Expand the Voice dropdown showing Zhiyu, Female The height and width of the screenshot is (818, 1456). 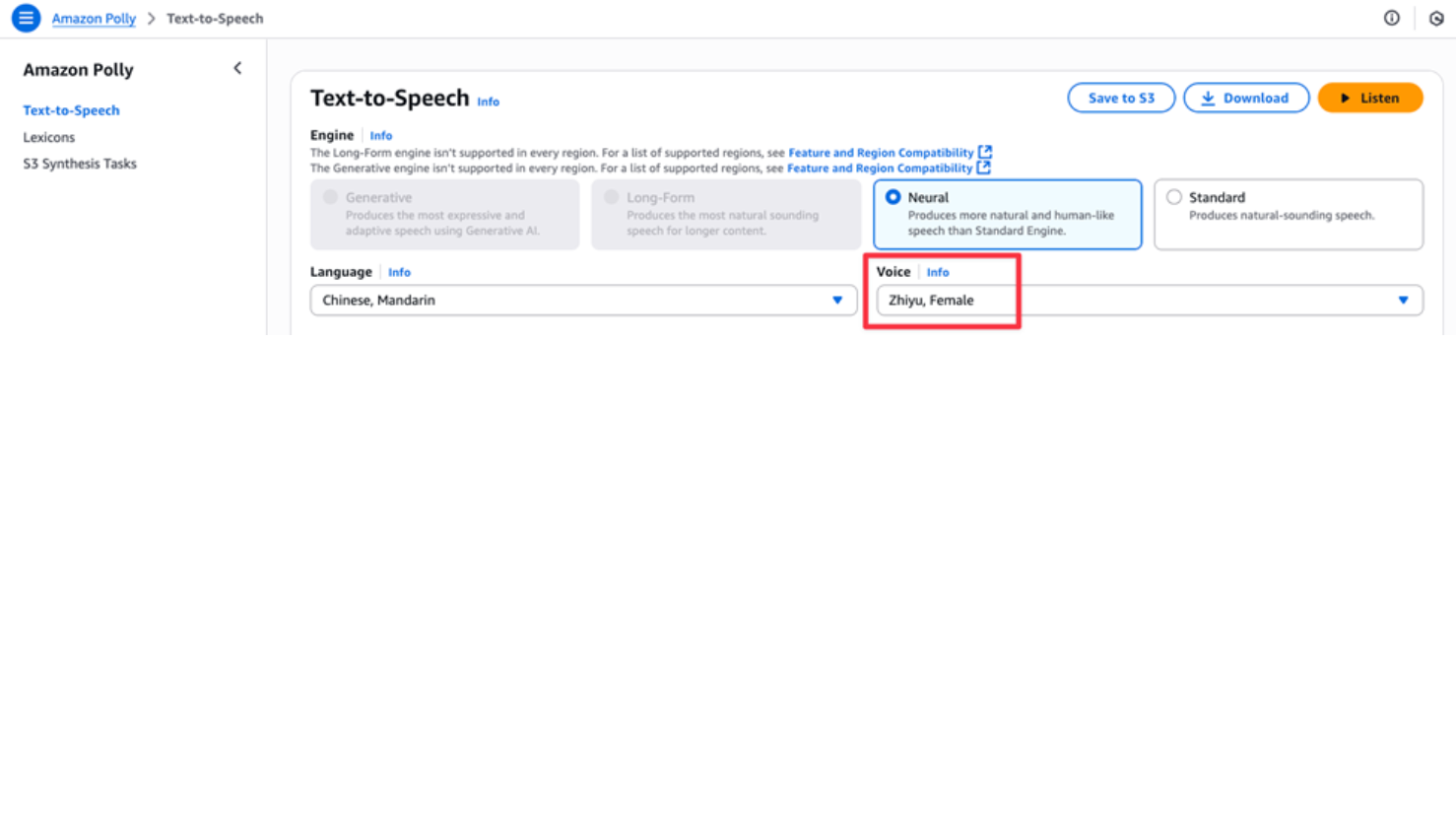click(1149, 300)
